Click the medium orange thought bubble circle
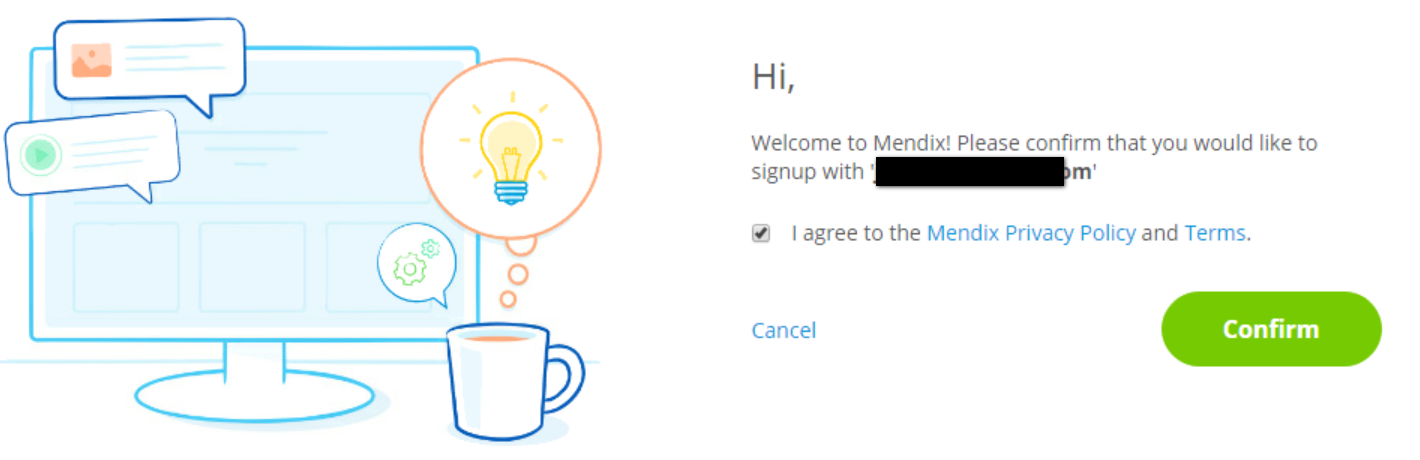Image resolution: width=1420 pixels, height=460 pixels. [519, 273]
